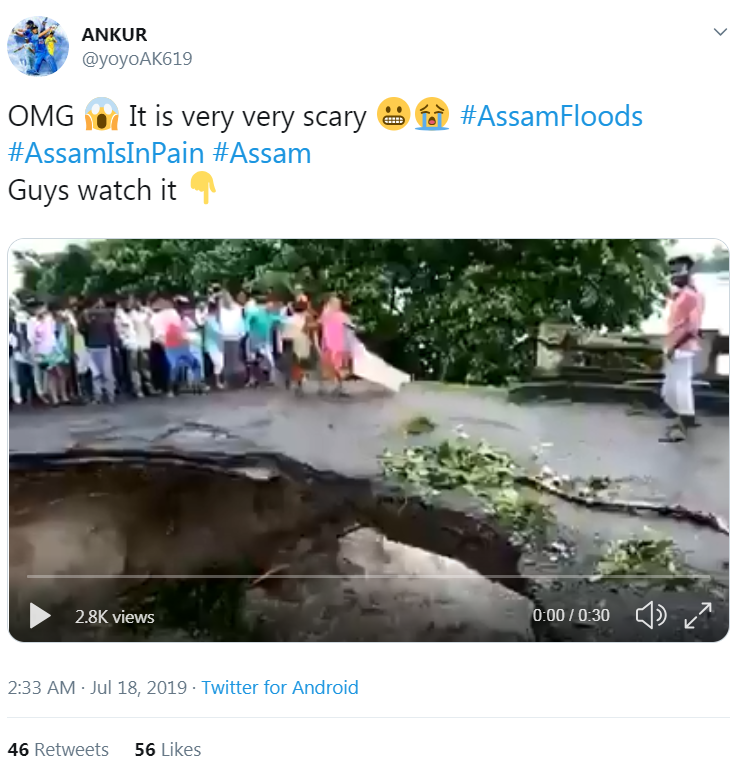
Task: Click ANKUR's profile avatar picture
Action: (x=38, y=46)
